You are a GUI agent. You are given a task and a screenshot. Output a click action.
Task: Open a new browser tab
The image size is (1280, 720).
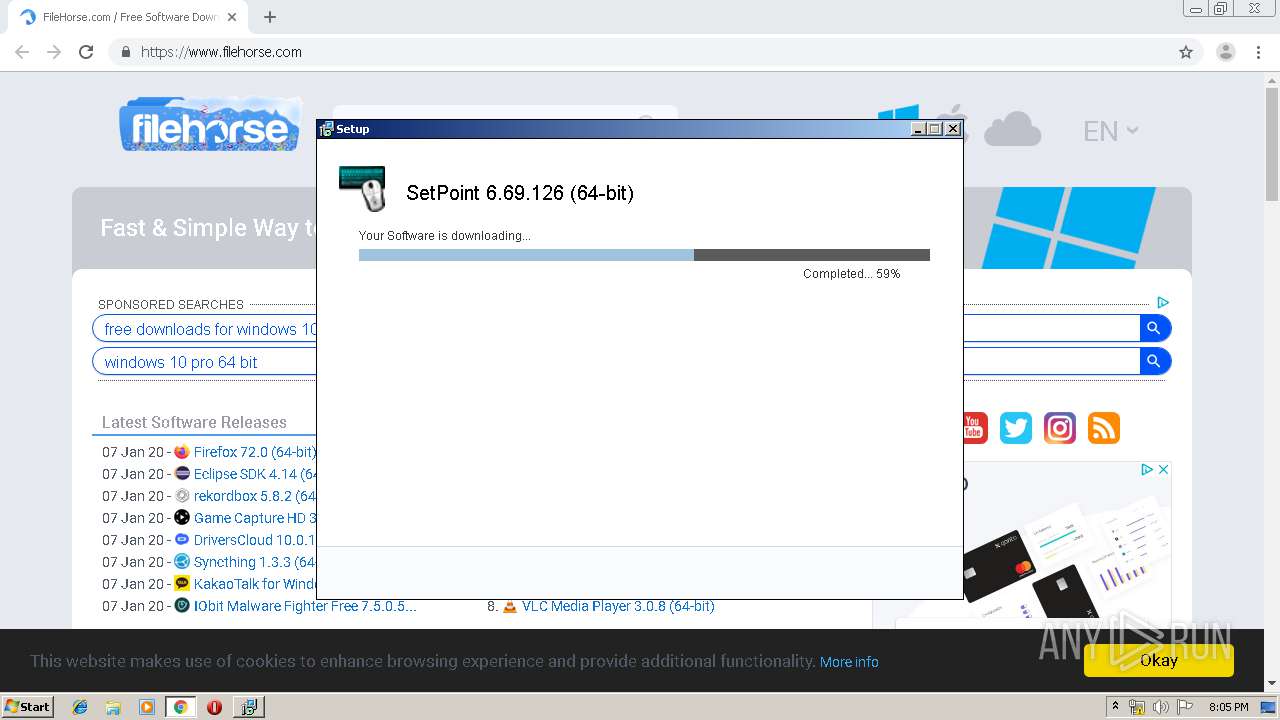click(x=270, y=17)
